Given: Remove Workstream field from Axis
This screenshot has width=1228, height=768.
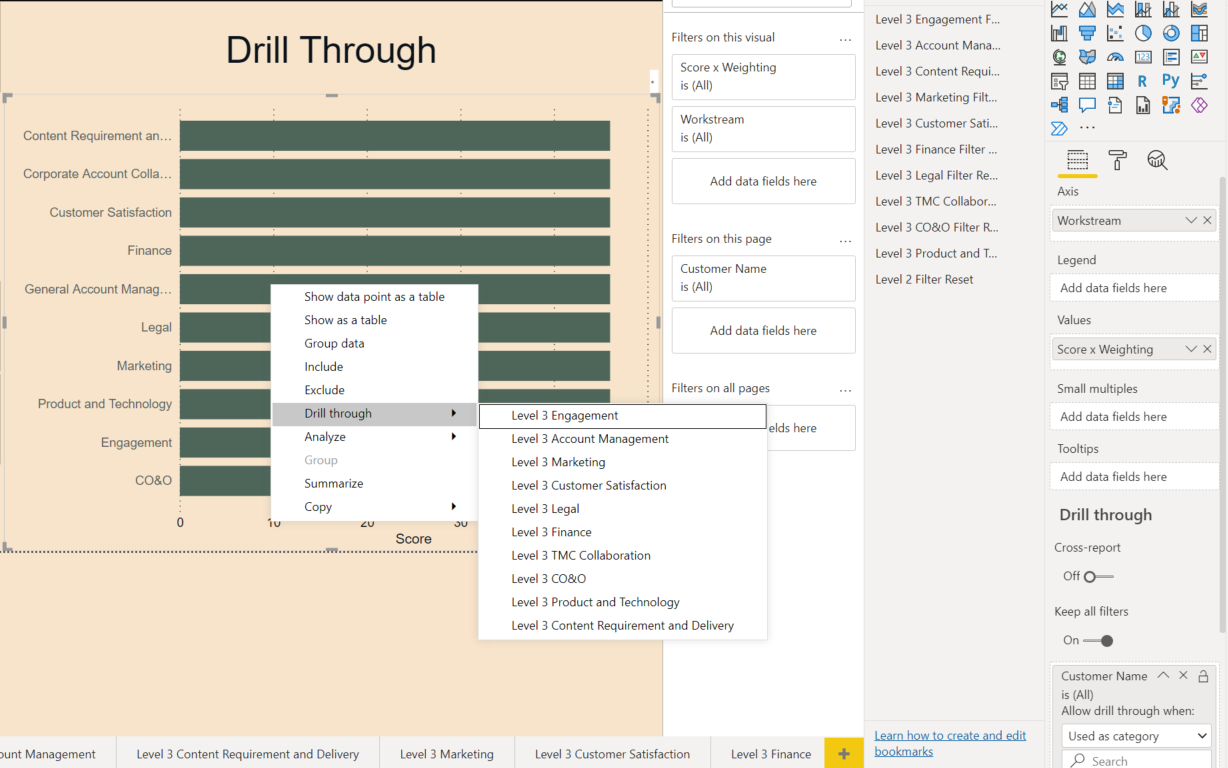Looking at the screenshot, I should tap(1207, 221).
